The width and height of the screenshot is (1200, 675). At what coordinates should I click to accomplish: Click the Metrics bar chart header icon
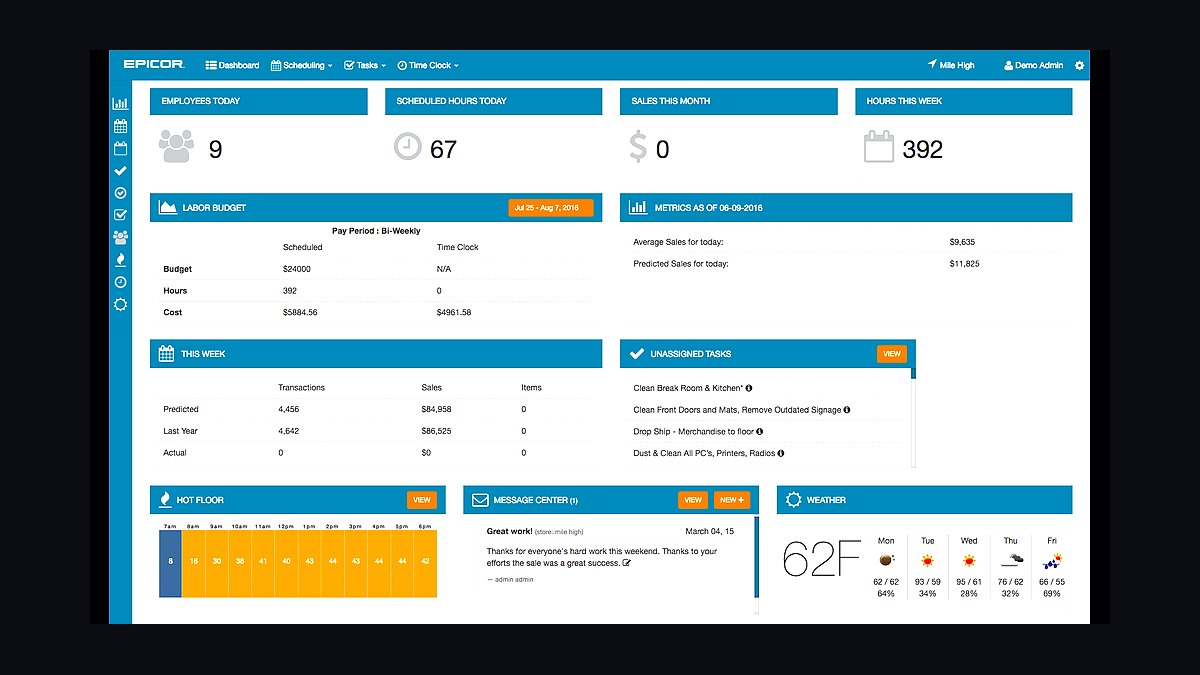coord(638,208)
